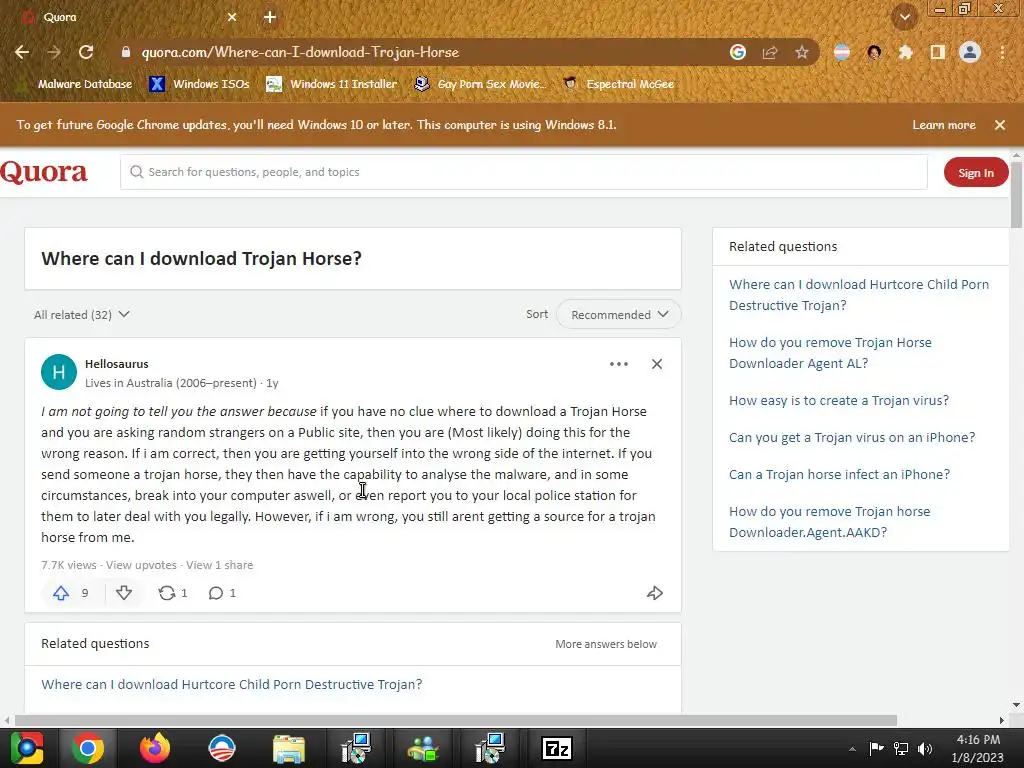Image resolution: width=1024 pixels, height=768 pixels.
Task: Open Chrome's three-dot menu
Action: click(x=1002, y=52)
